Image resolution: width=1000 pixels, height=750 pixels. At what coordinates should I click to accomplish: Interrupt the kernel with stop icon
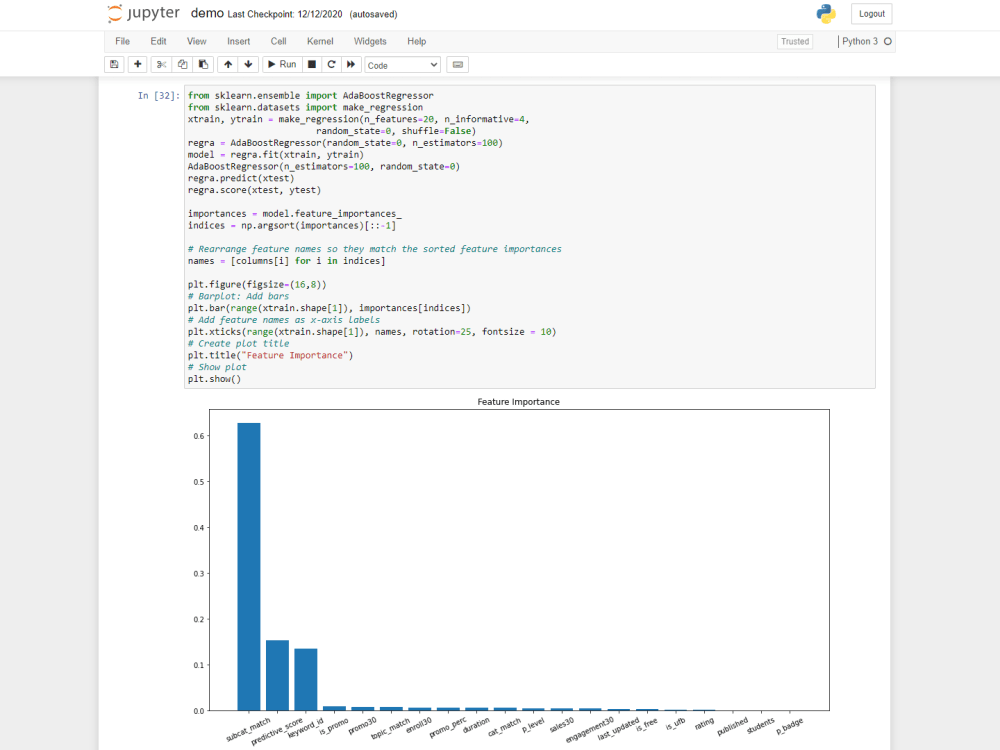312,64
